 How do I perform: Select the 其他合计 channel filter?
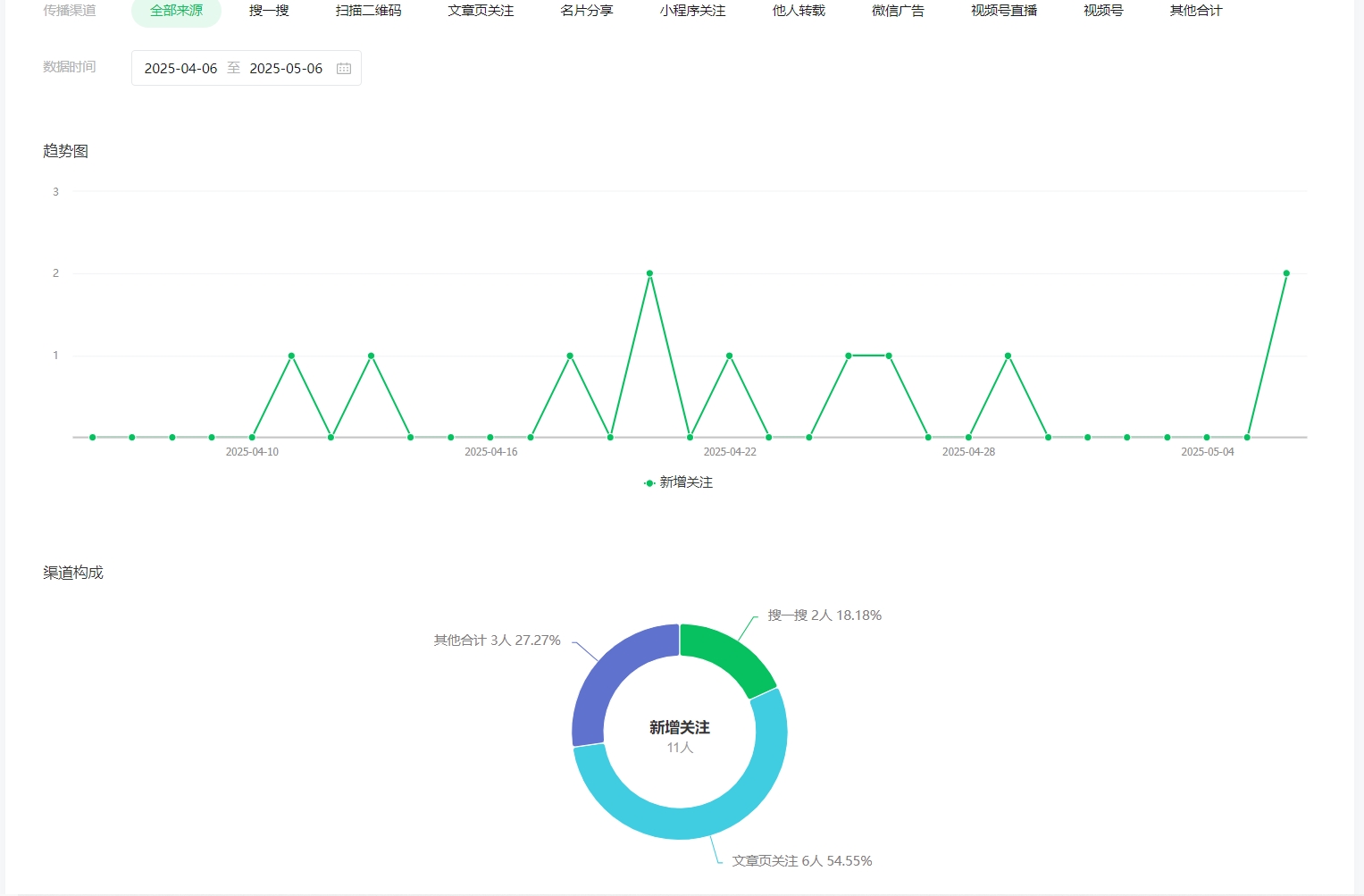(x=1196, y=11)
